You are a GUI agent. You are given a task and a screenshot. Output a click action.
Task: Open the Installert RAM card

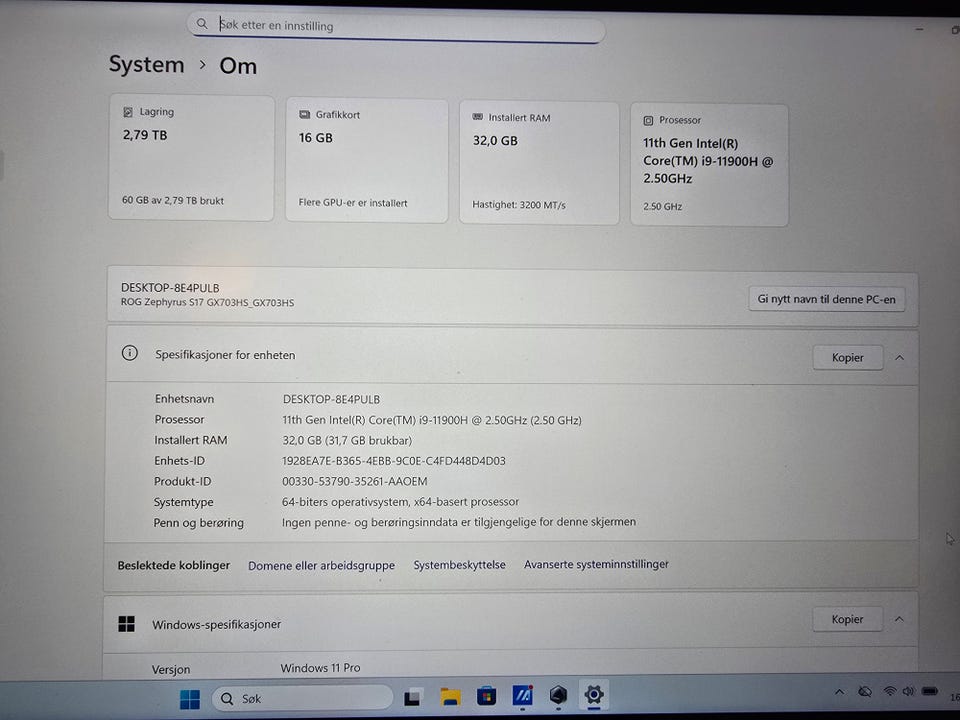pos(539,163)
